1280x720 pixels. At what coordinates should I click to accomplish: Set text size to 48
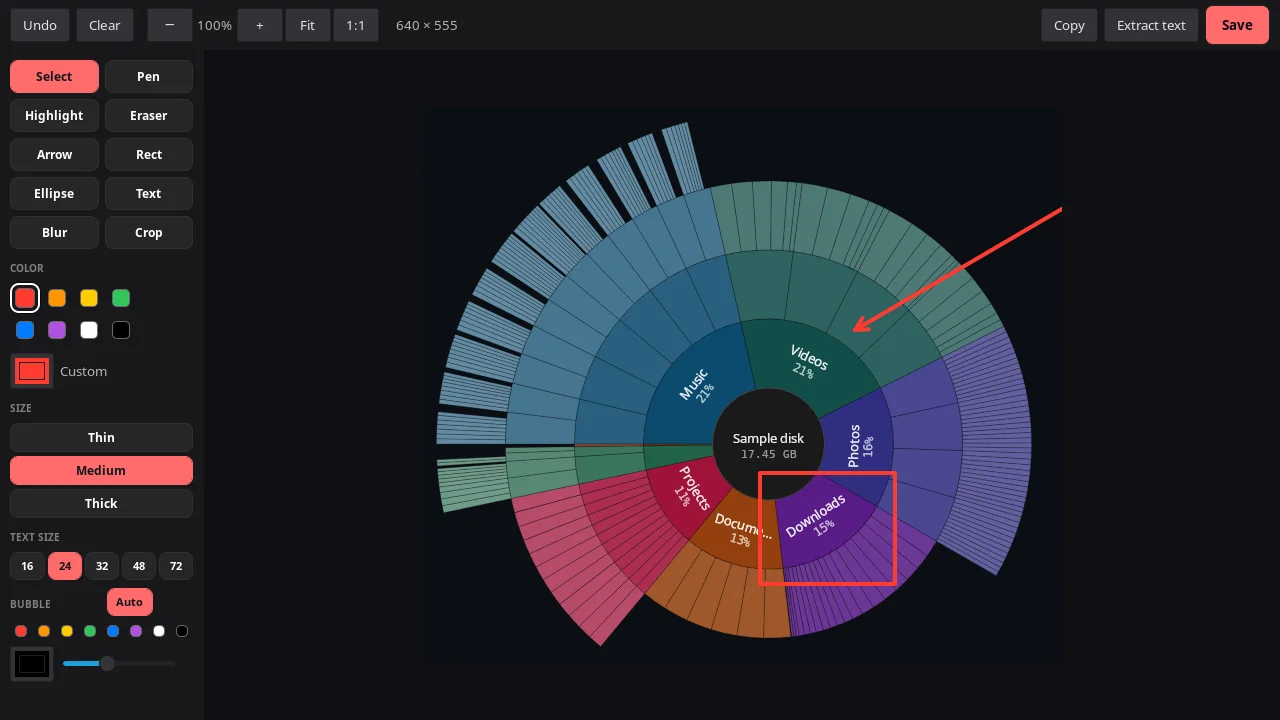coord(139,566)
